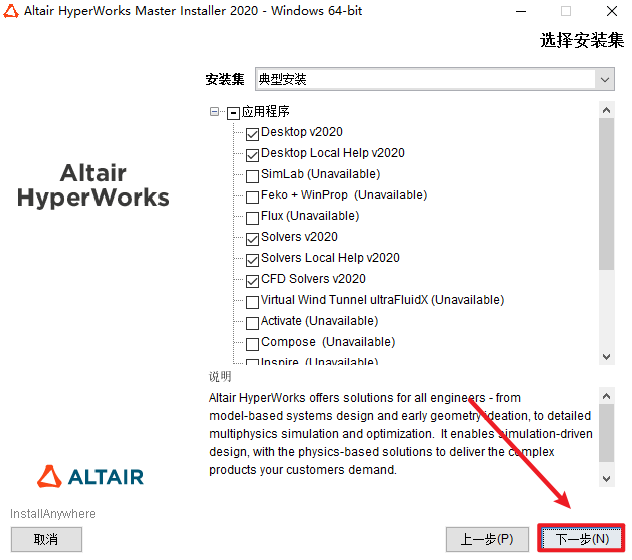The width and height of the screenshot is (632, 560).
Task: Click the up arrow of component list scrollbar
Action: [606, 110]
